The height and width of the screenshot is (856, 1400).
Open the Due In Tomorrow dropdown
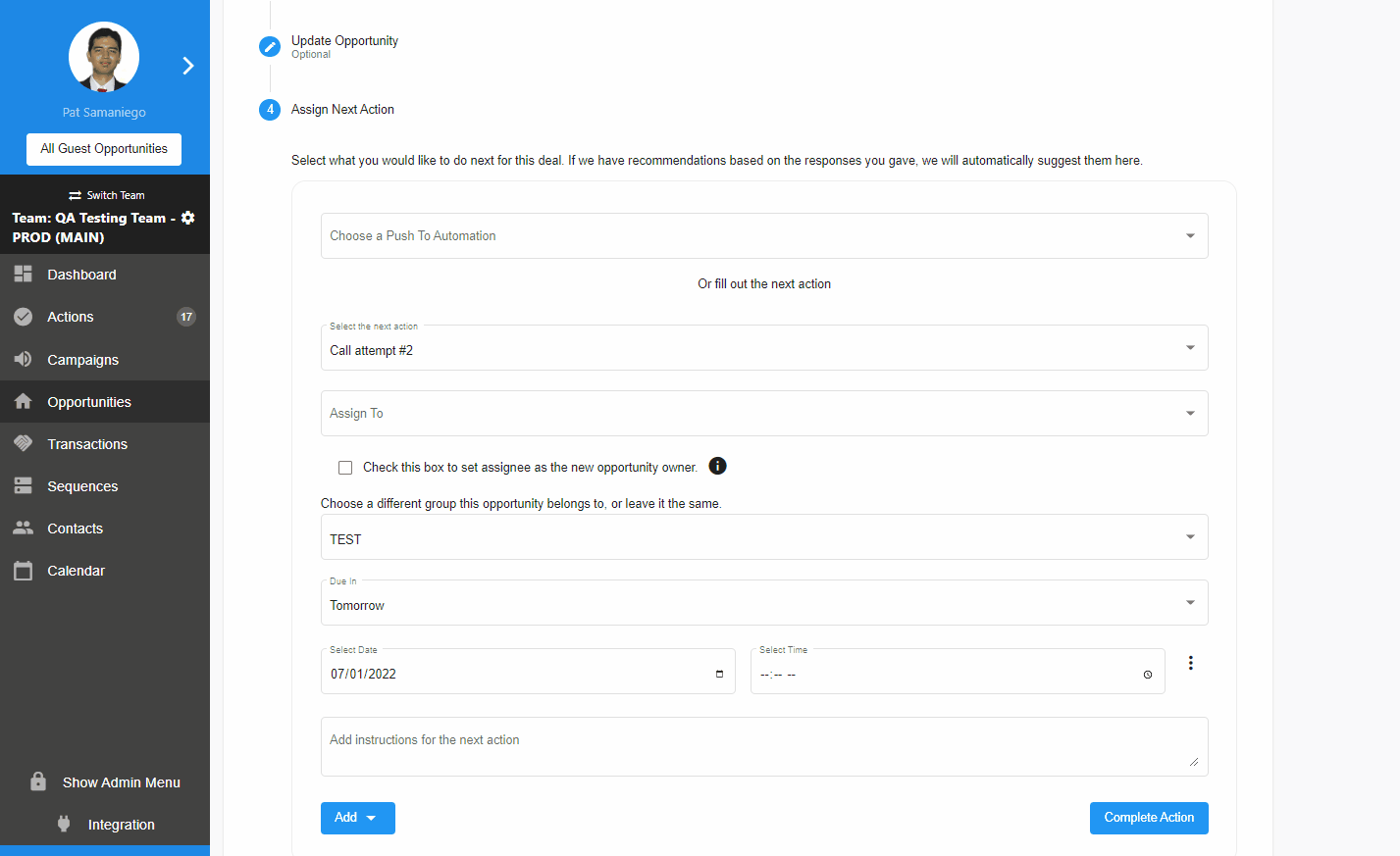(763, 604)
